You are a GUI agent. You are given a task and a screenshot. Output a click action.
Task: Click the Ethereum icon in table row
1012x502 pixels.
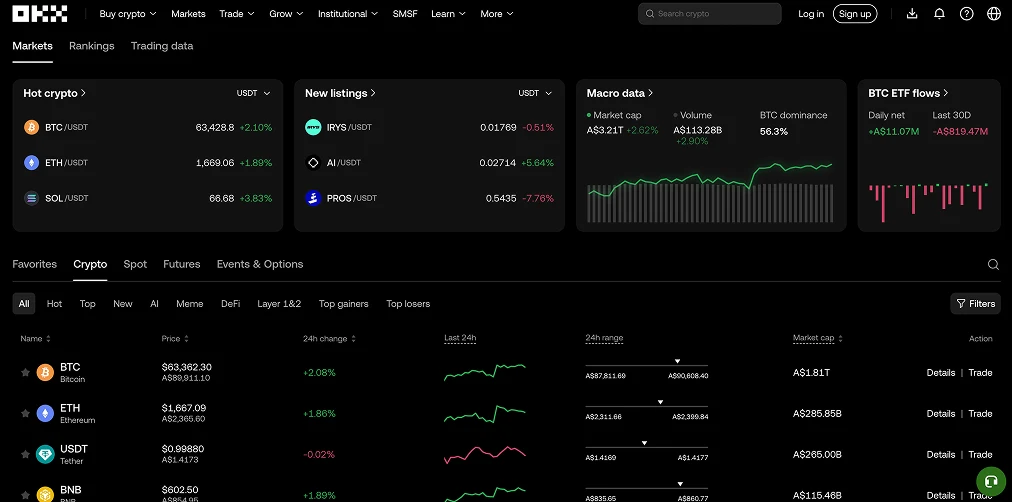[x=45, y=414]
